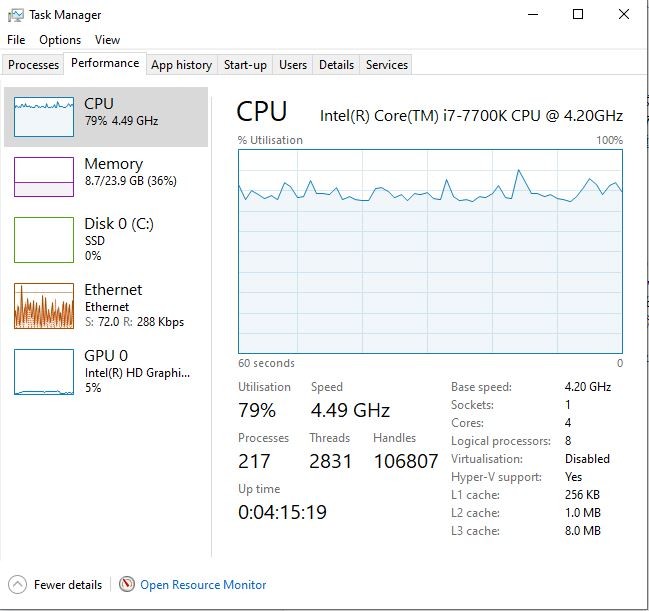Switch to the App history tab

tap(181, 65)
